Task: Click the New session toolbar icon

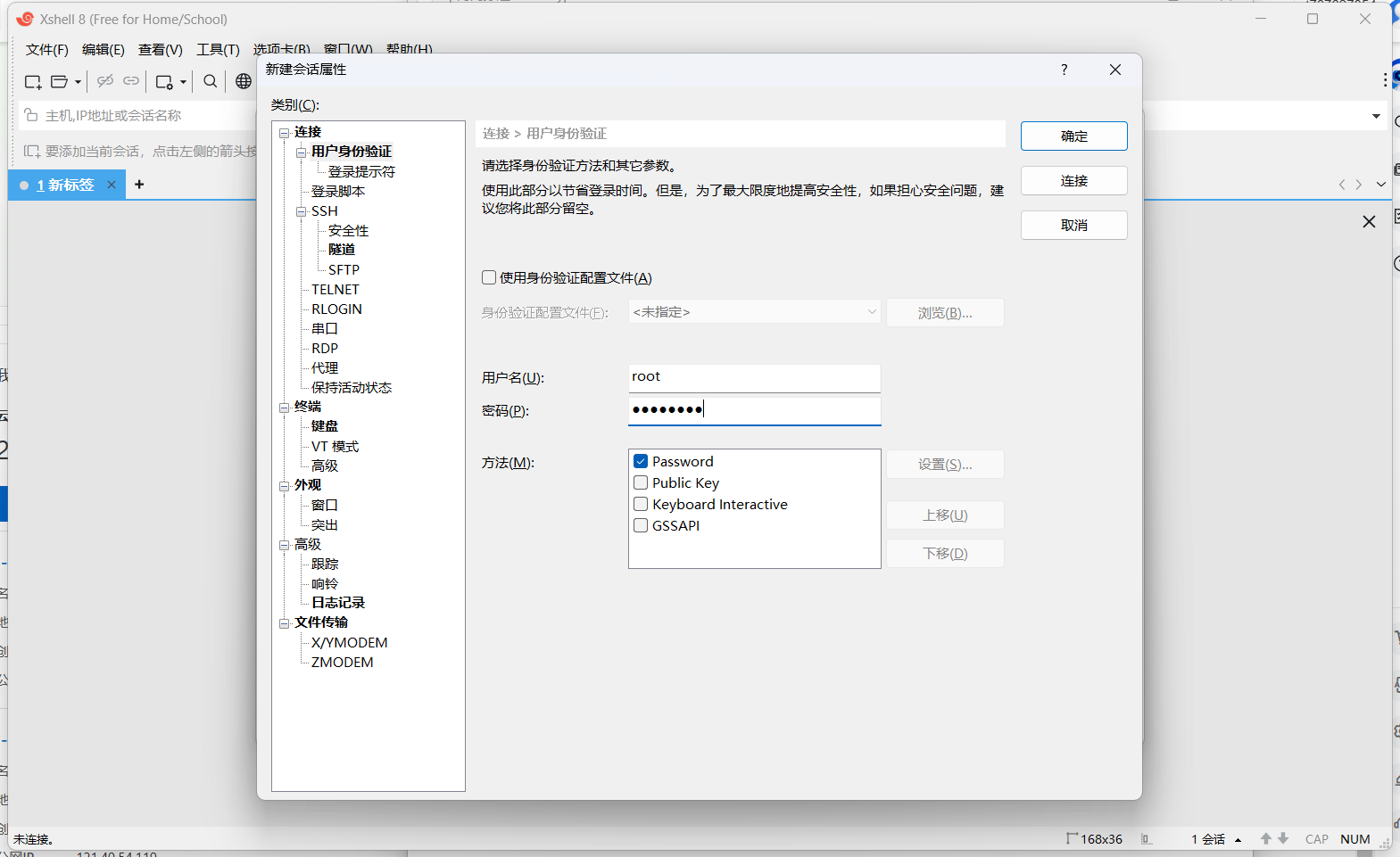Action: coord(33,81)
